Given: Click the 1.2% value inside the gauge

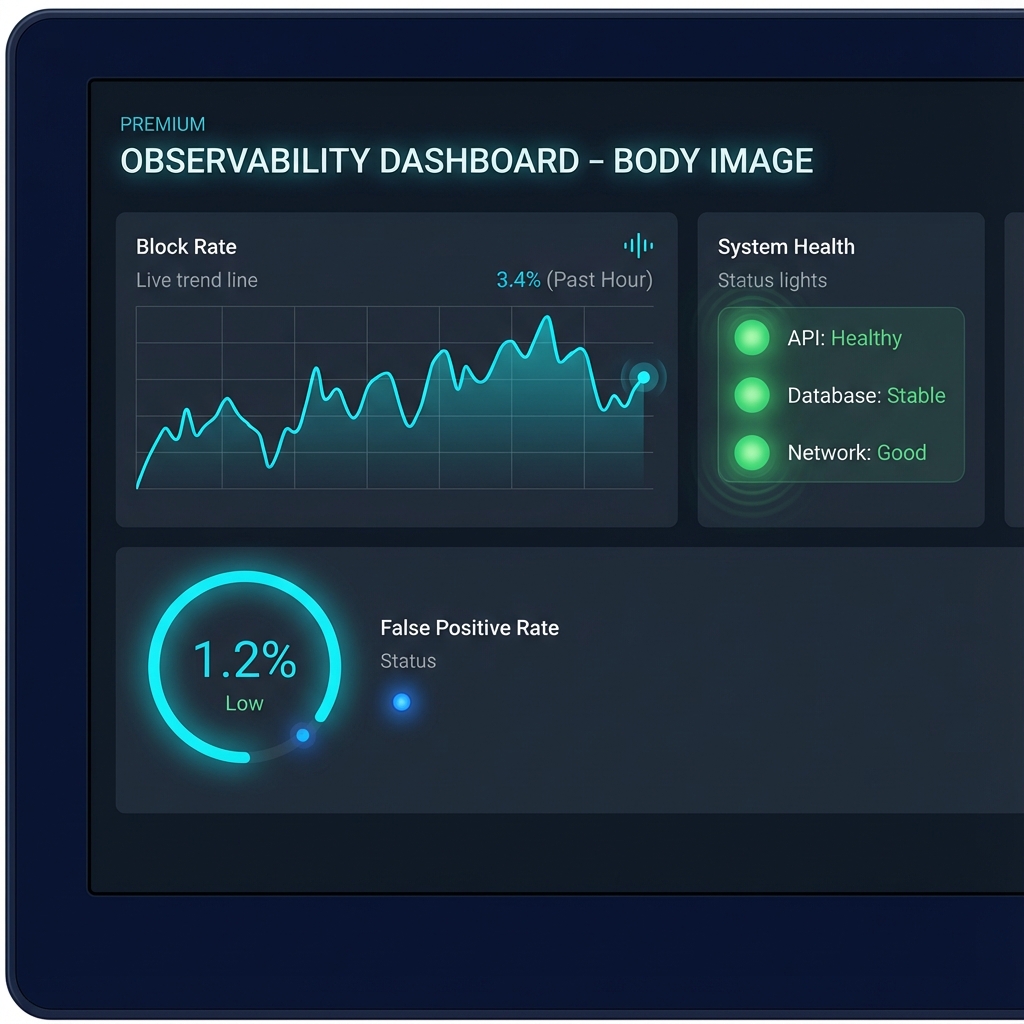Looking at the screenshot, I should [x=244, y=660].
